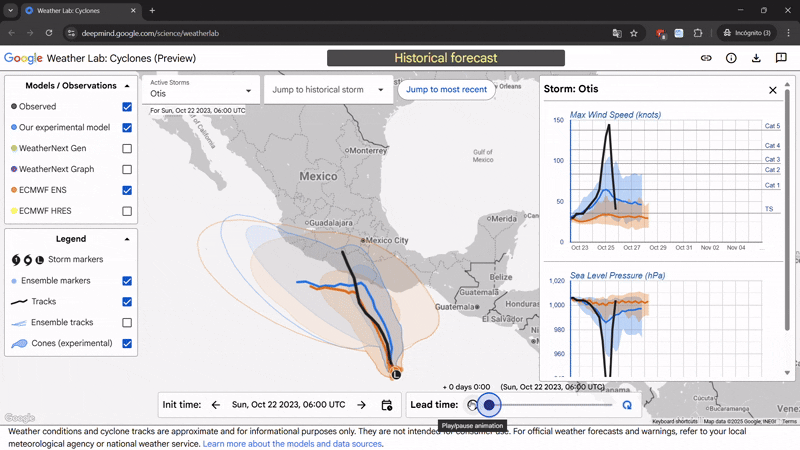Click the red extension icon in toolbar
The height and width of the screenshot is (450, 800).
[x=661, y=33]
